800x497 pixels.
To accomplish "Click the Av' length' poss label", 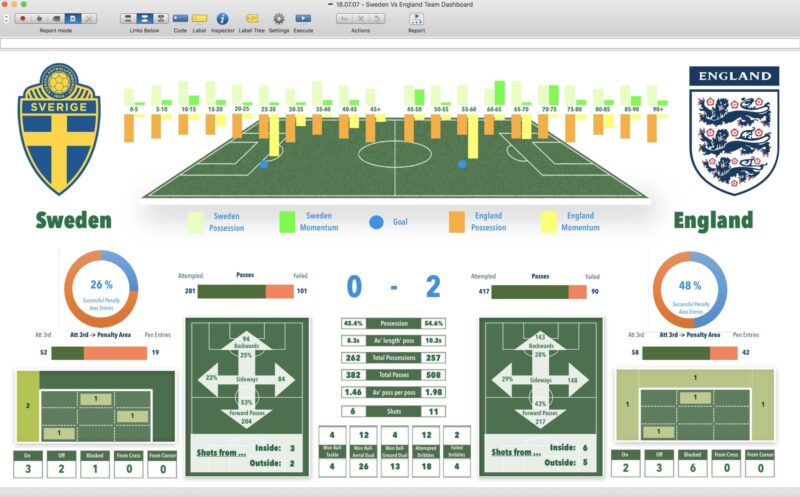I will click(394, 340).
